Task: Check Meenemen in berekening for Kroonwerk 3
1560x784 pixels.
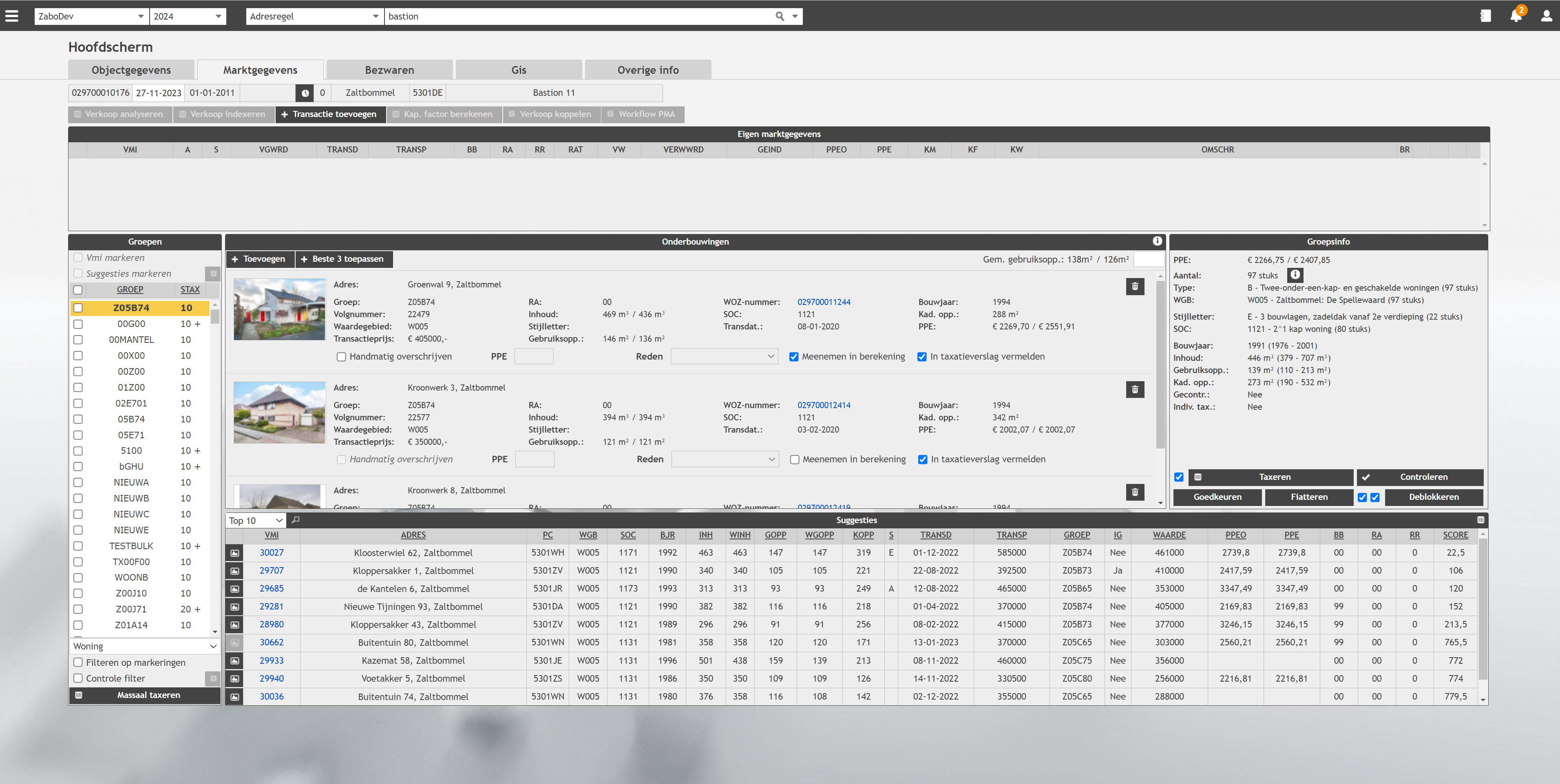Action: pyautogui.click(x=795, y=460)
